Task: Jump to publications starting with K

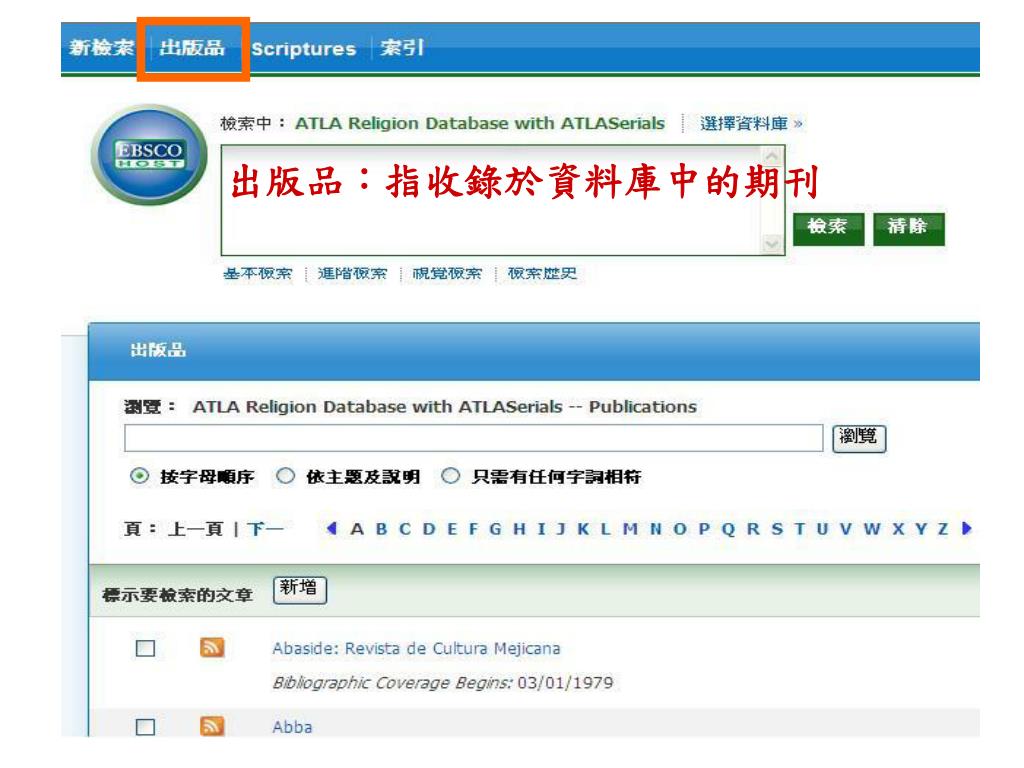Action: tap(583, 529)
